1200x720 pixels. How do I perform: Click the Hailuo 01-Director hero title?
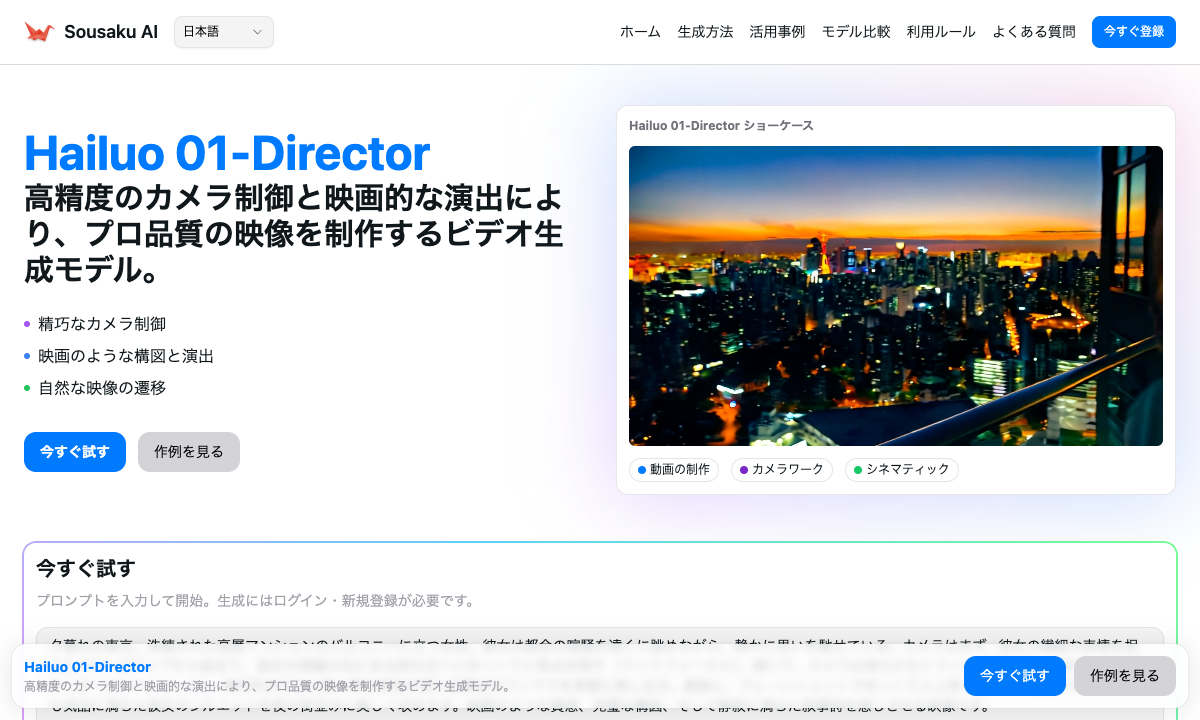point(227,153)
